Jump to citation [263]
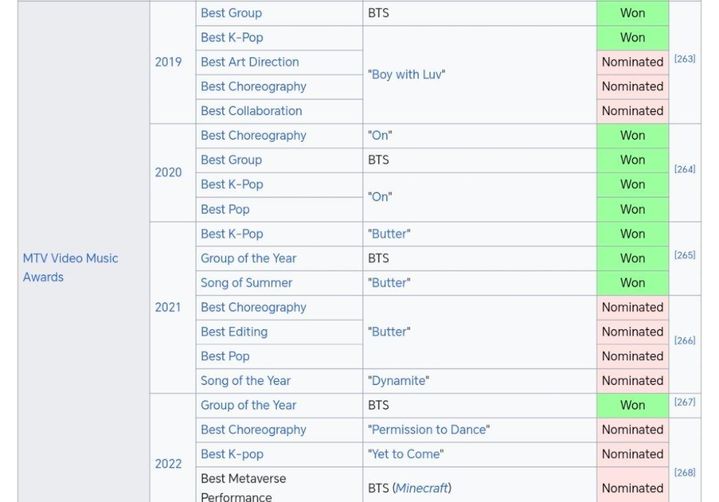 click(685, 59)
